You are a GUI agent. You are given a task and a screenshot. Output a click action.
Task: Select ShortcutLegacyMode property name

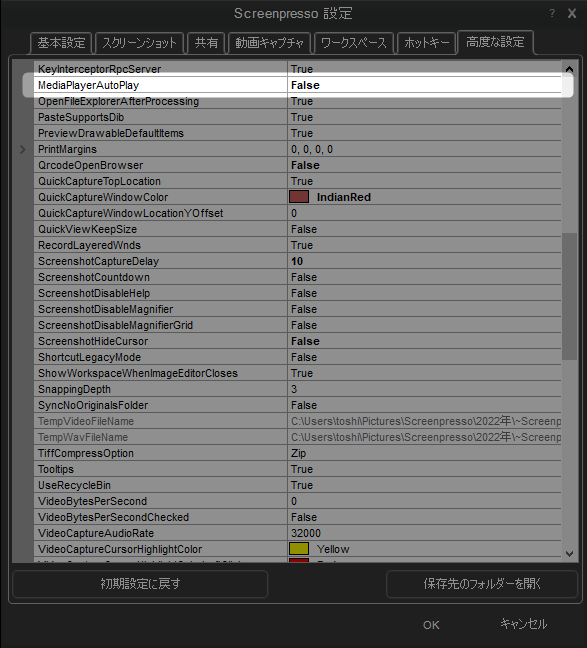(x=89, y=357)
